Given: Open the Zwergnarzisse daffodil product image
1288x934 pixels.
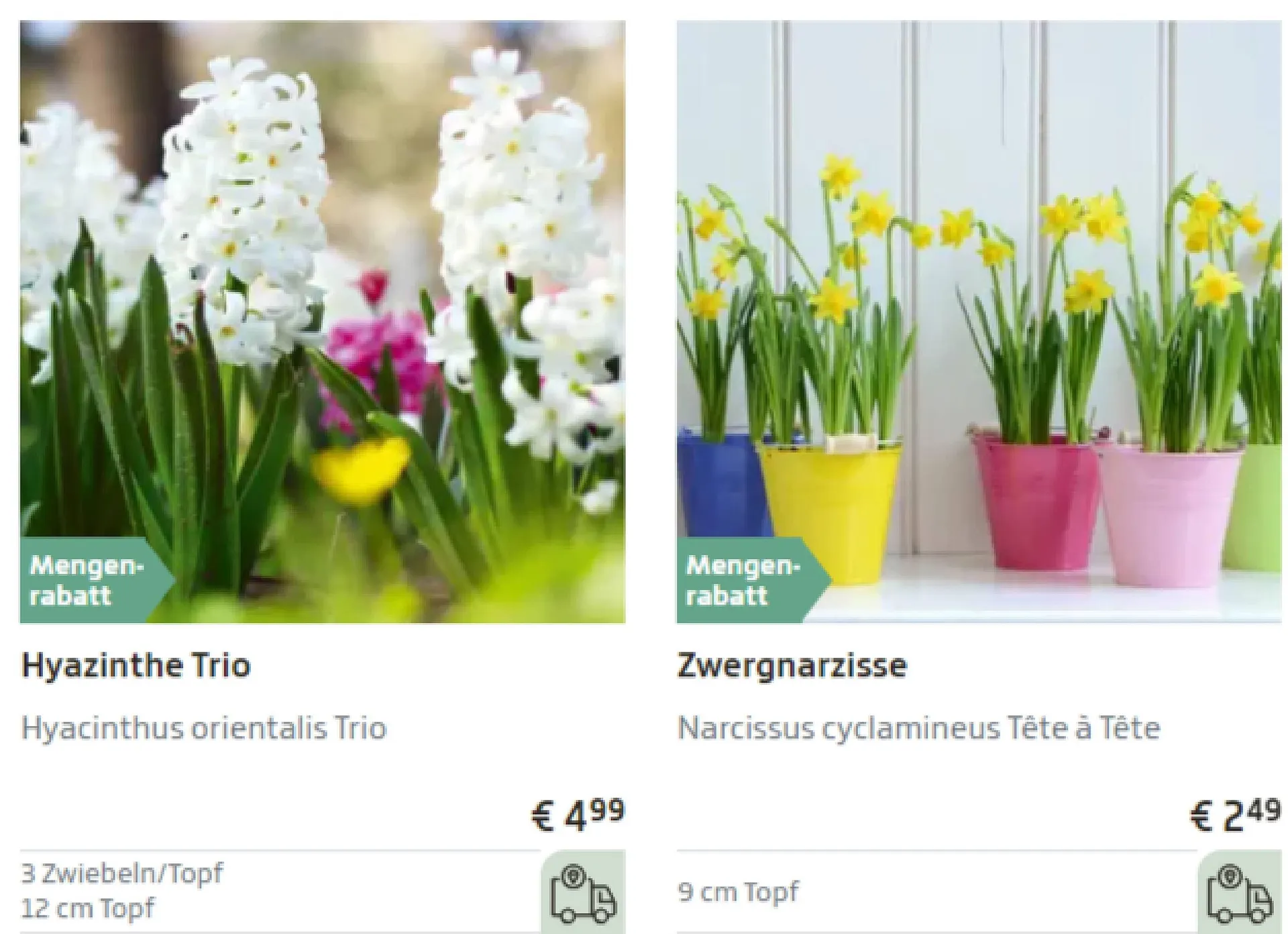Looking at the screenshot, I should coord(979,322).
